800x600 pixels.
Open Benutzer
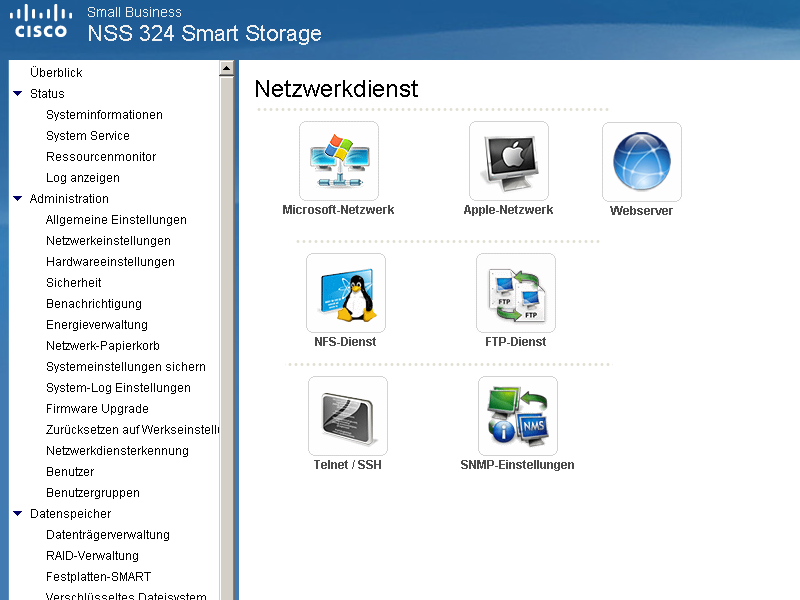pyautogui.click(x=70, y=472)
